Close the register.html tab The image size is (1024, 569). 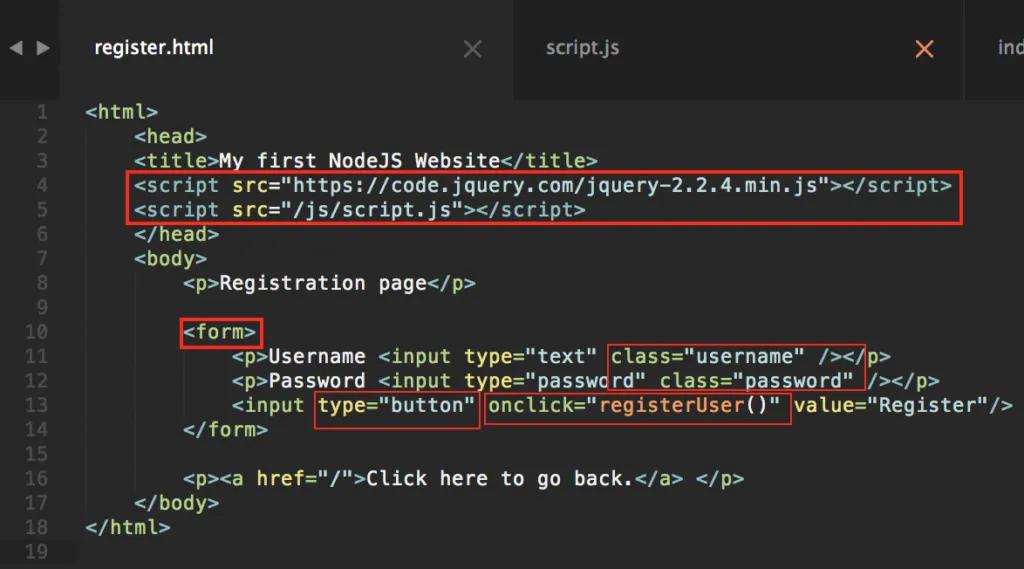472,48
